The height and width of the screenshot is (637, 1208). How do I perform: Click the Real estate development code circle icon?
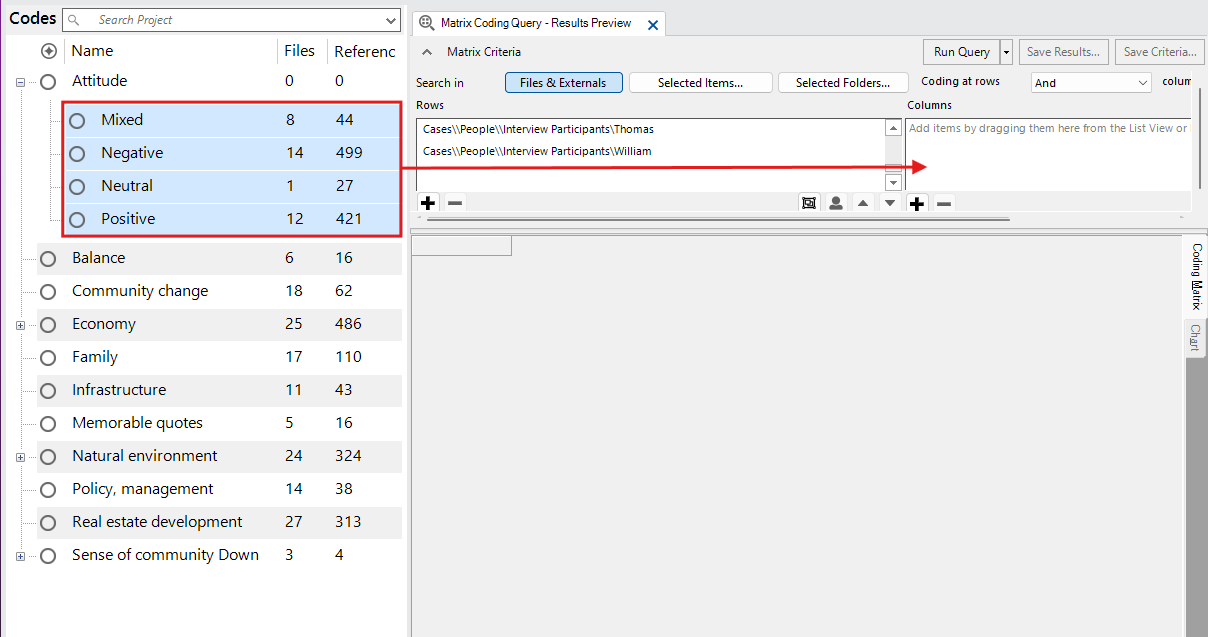48,523
